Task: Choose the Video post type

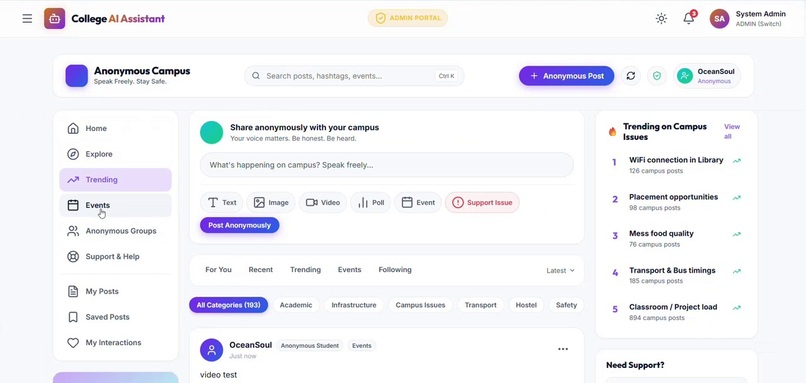Action: (323, 203)
